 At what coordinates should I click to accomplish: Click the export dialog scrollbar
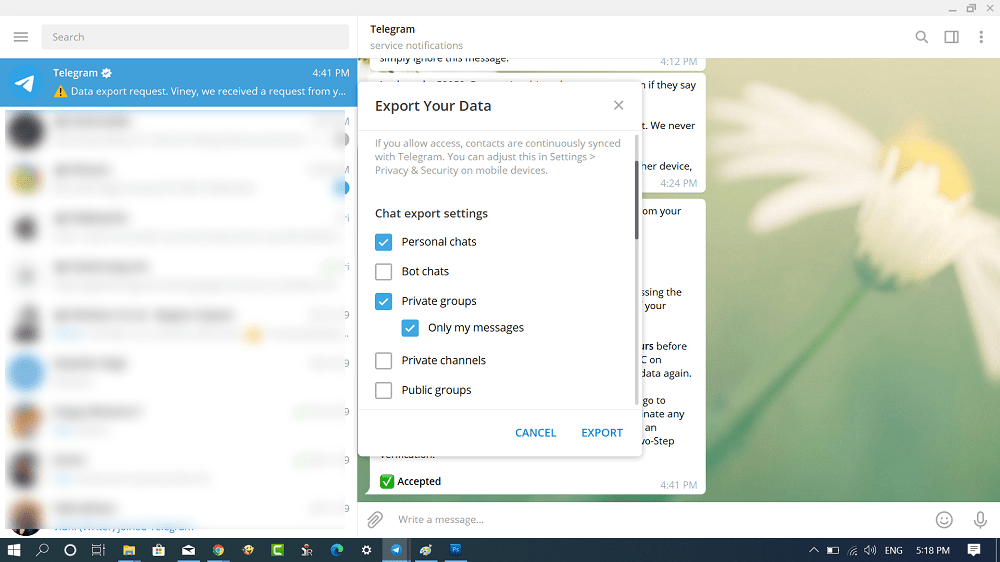pyautogui.click(x=636, y=200)
